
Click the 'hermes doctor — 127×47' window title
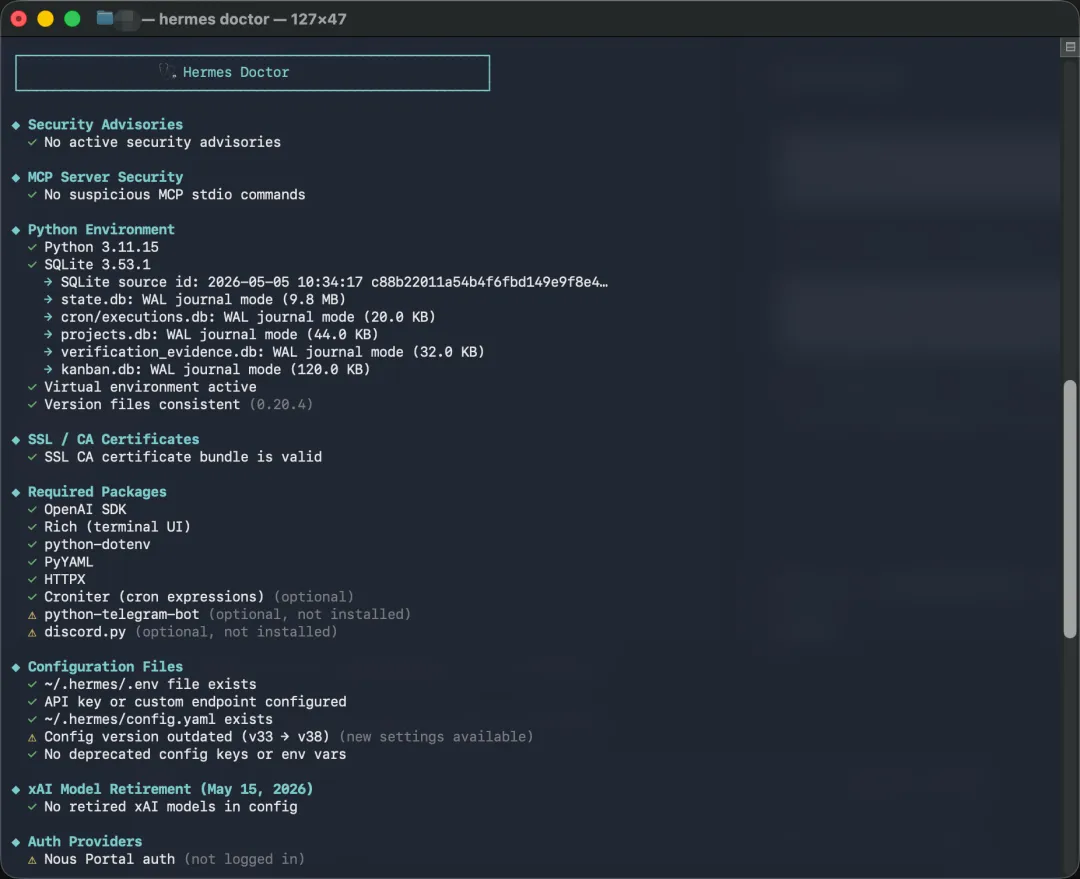pos(253,19)
